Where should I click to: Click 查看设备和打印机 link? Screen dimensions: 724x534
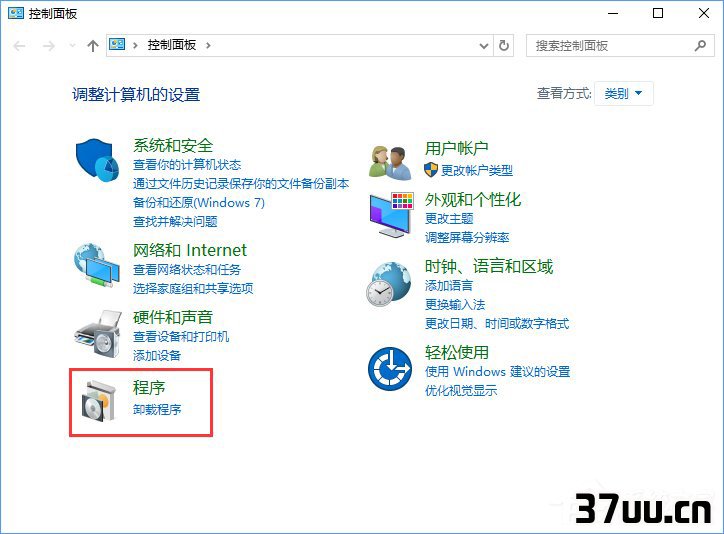tap(181, 336)
